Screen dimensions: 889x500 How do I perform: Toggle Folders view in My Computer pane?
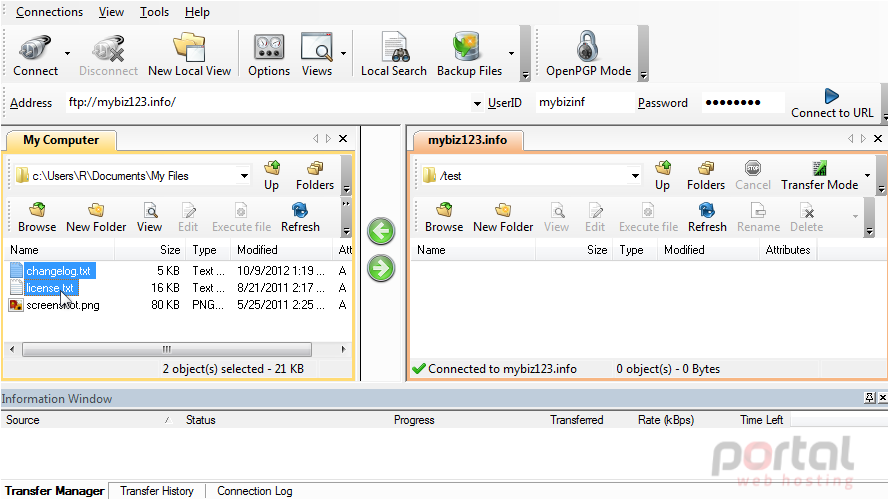click(315, 176)
